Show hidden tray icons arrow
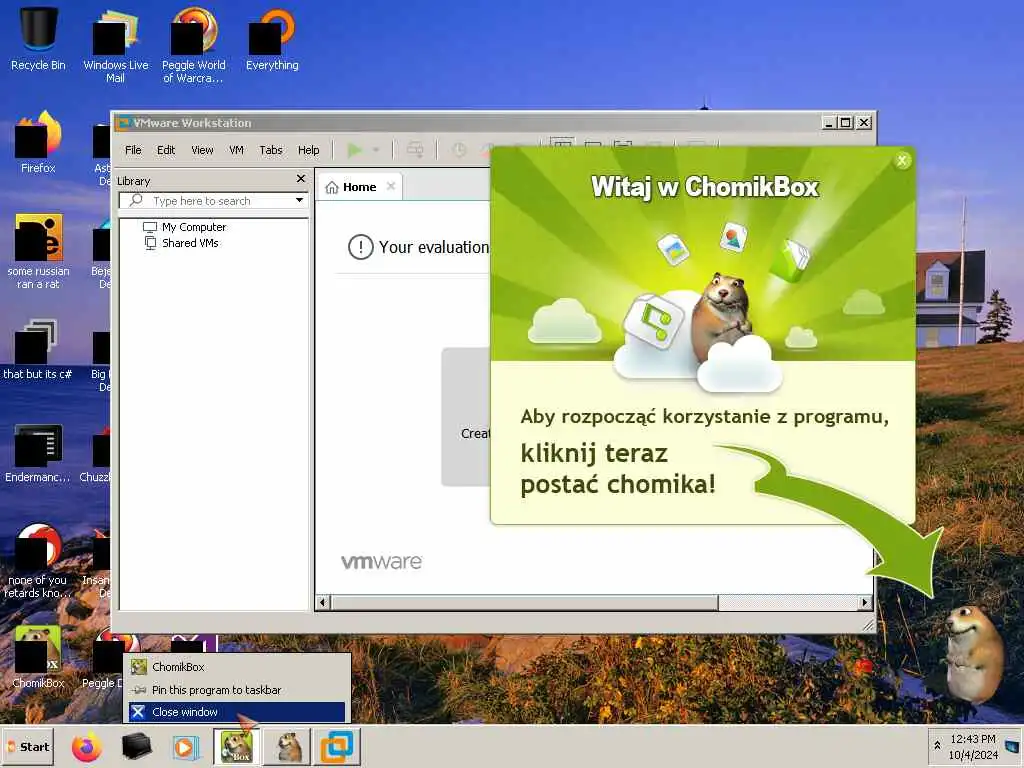 937,745
